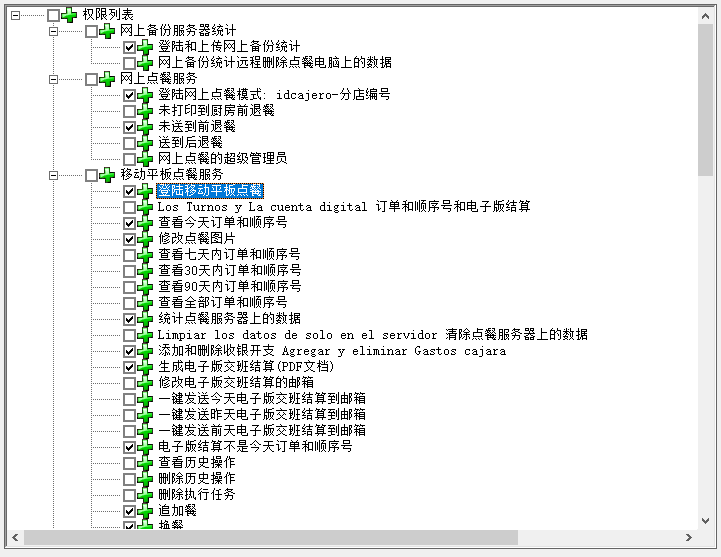The height and width of the screenshot is (557, 721).
Task: Click plus icon next to 未送到前退餐
Action: [x=145, y=127]
